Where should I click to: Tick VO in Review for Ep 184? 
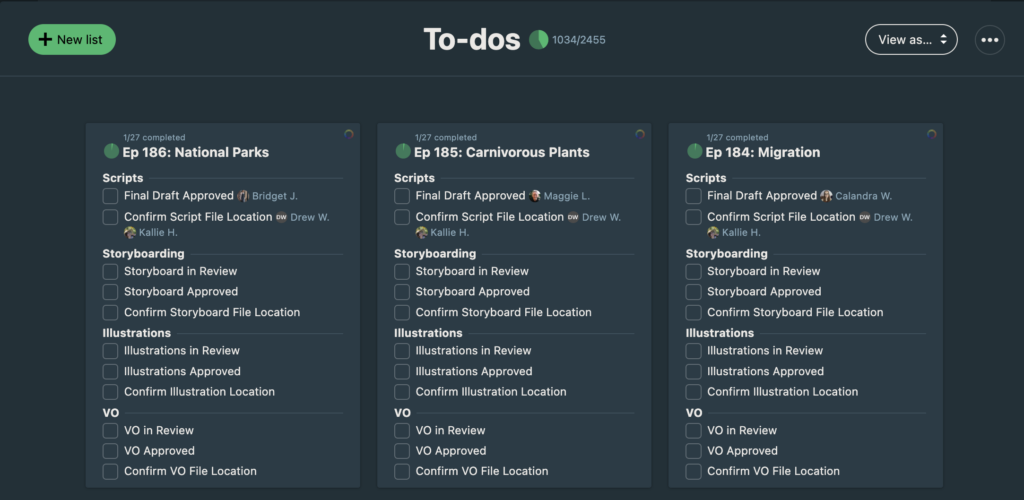click(694, 431)
